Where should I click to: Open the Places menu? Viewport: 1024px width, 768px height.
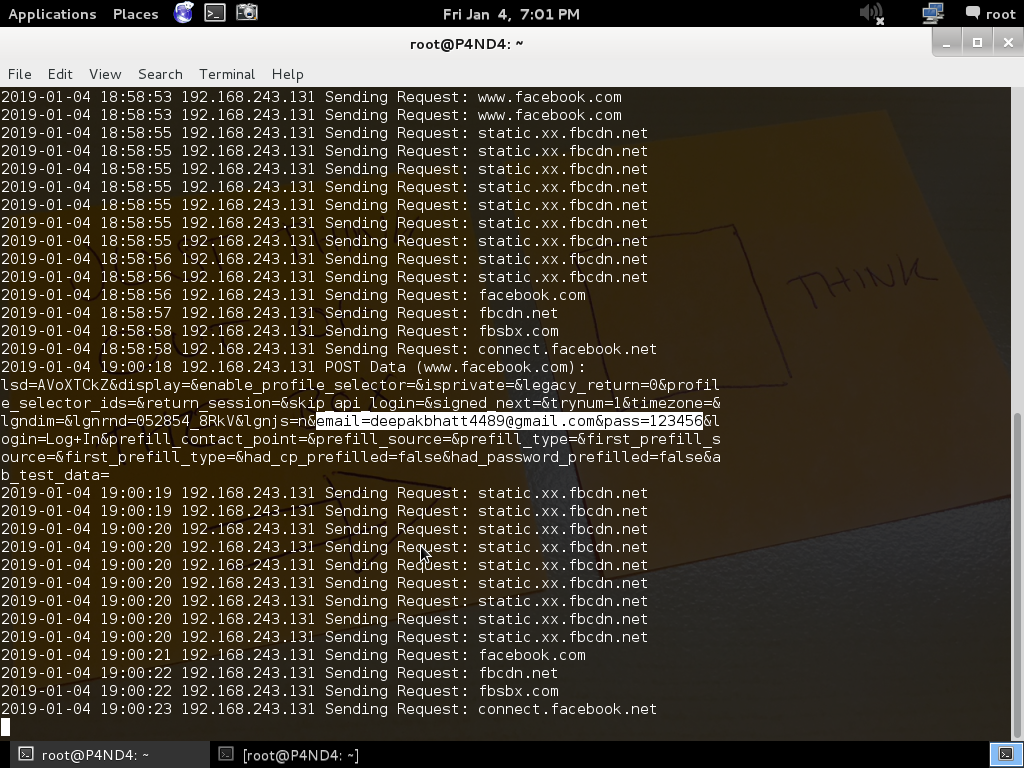pyautogui.click(x=135, y=14)
